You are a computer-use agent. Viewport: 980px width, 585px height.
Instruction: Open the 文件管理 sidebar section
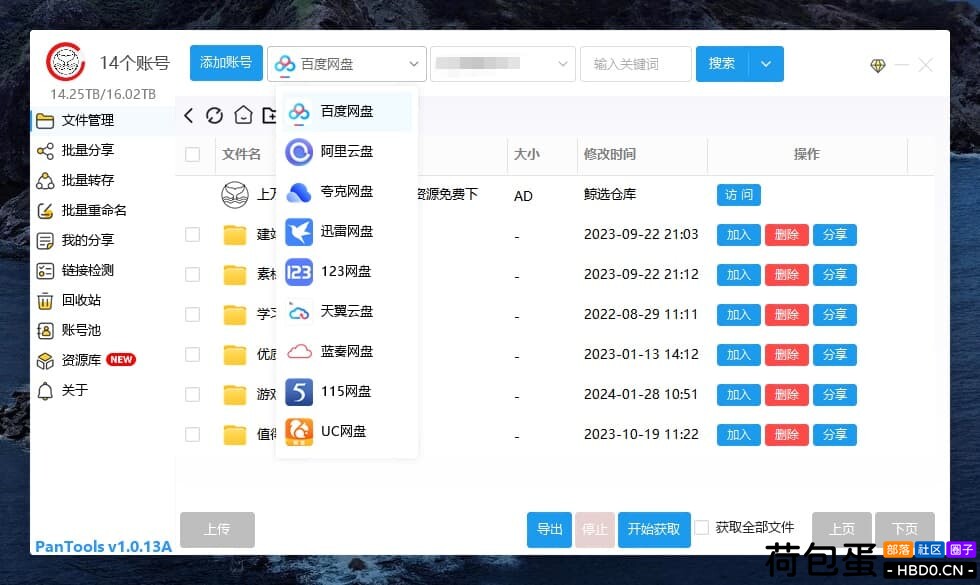click(102, 120)
